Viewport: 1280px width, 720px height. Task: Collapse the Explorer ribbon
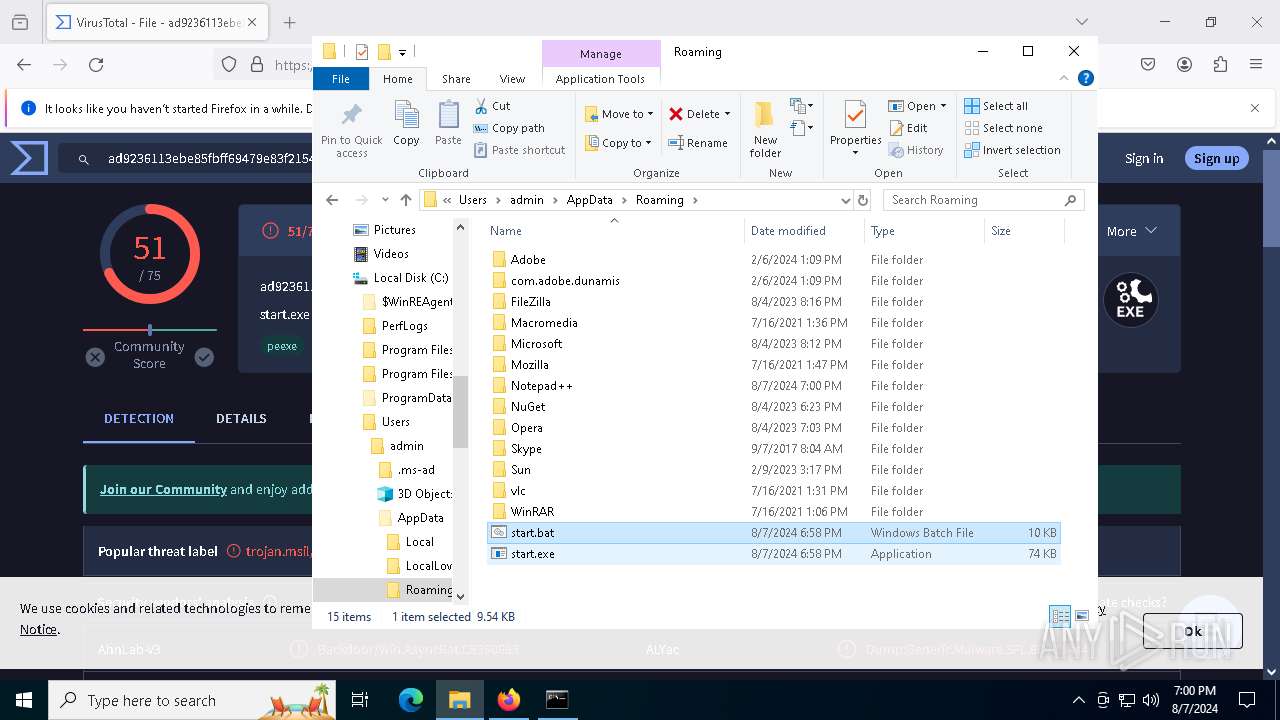[x=1064, y=78]
